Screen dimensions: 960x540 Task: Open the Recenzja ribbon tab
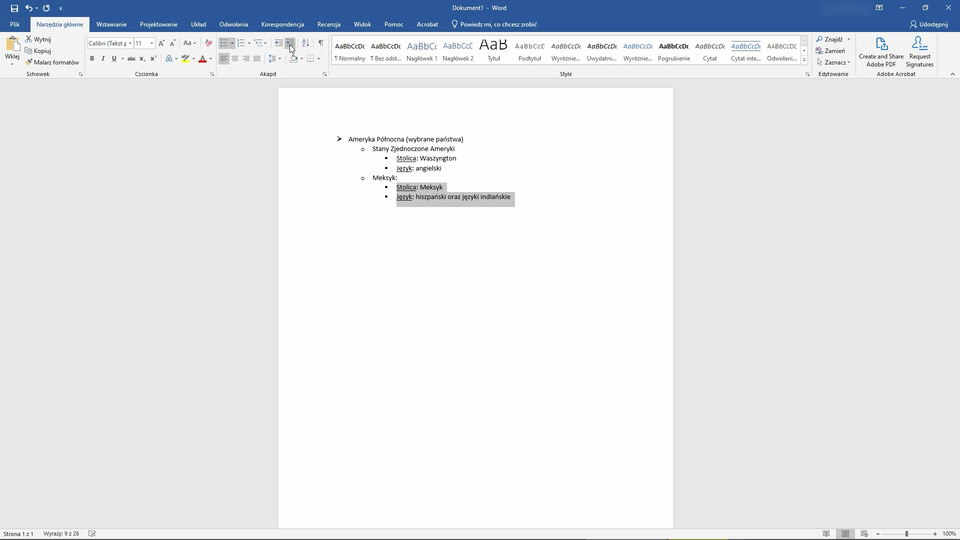[328, 24]
